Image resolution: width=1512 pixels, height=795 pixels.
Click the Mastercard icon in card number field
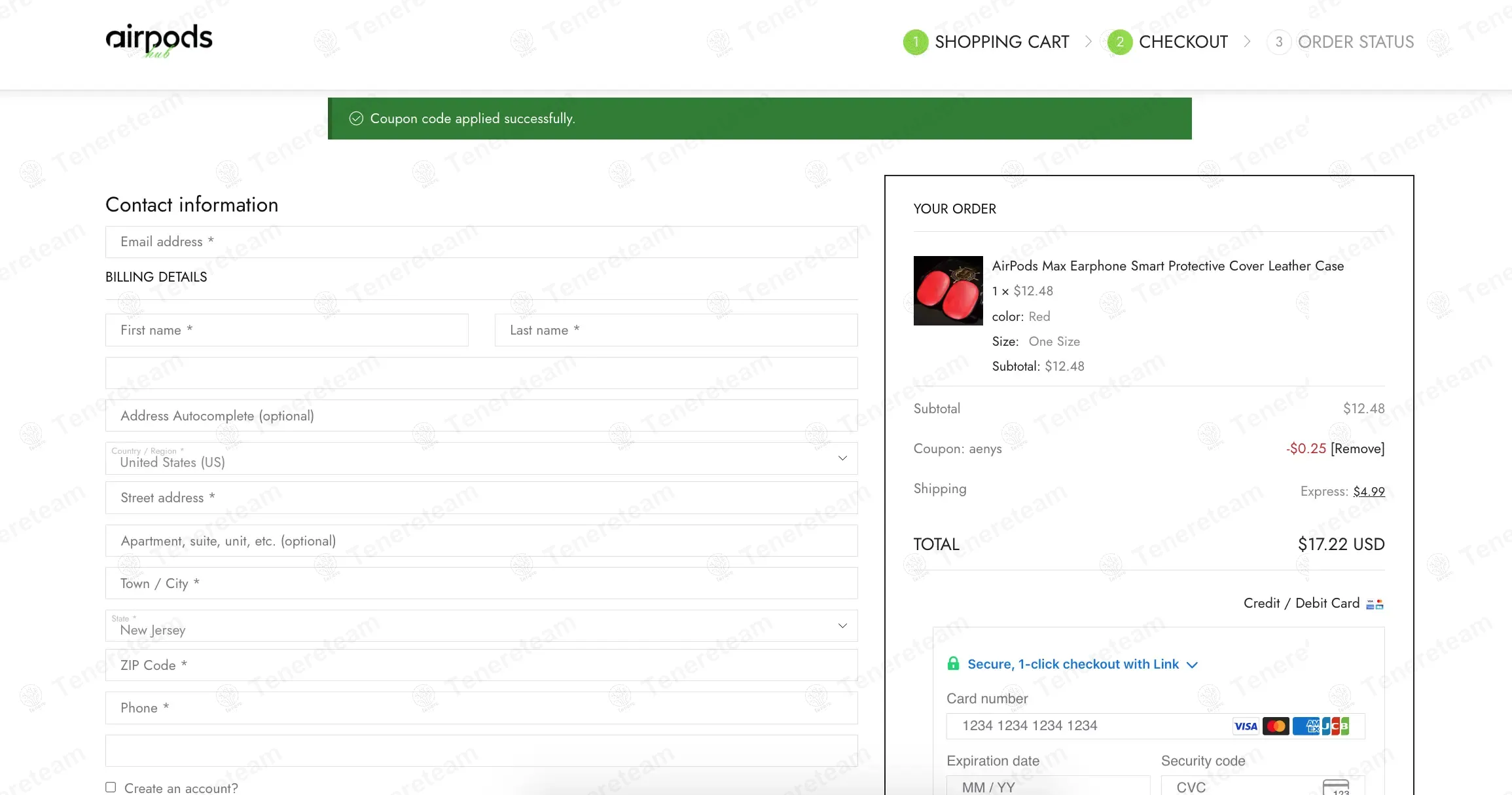[1276, 726]
